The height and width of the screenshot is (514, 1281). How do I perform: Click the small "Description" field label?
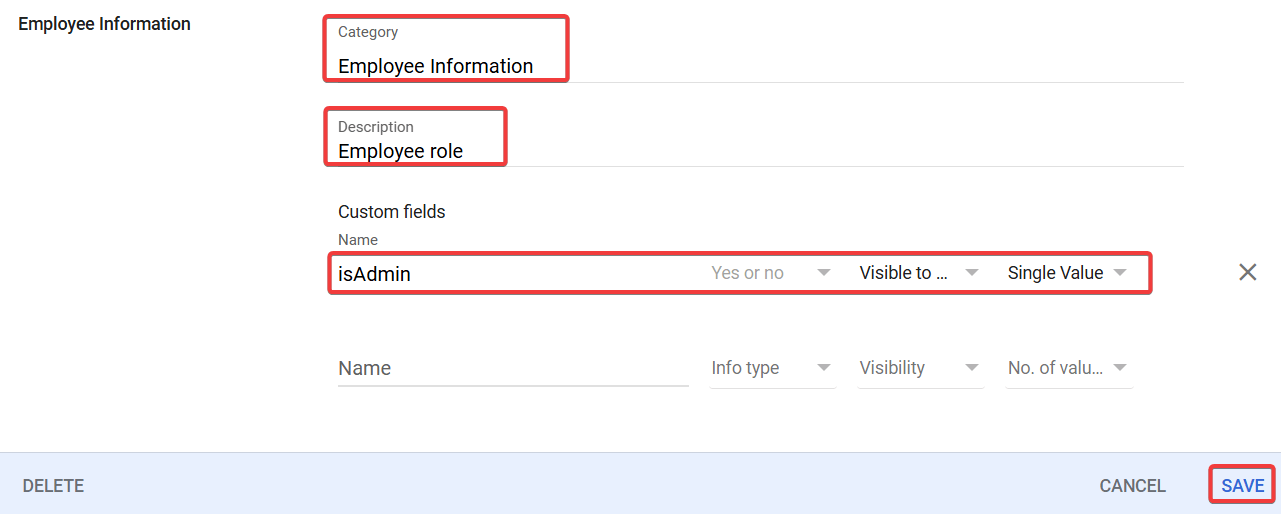tap(375, 127)
